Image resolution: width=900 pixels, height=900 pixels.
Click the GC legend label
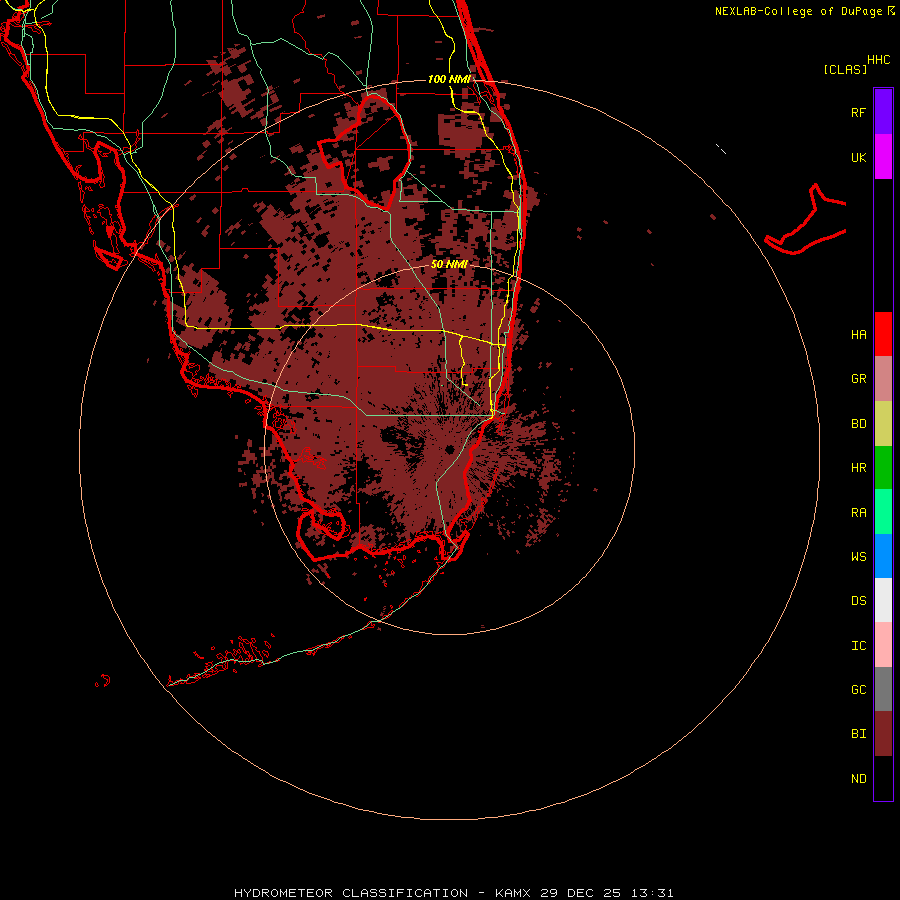point(858,689)
